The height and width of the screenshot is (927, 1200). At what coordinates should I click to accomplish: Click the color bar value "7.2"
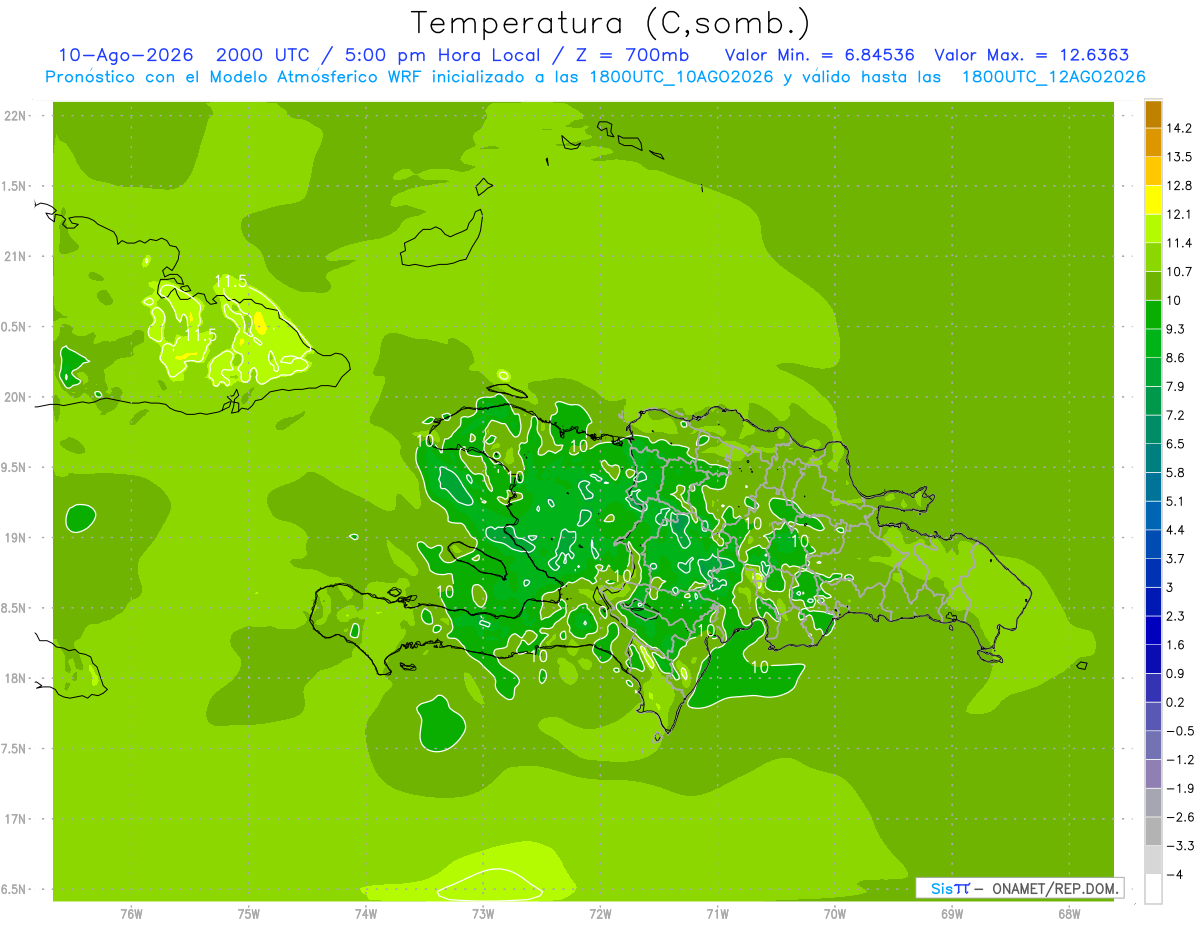click(1176, 415)
